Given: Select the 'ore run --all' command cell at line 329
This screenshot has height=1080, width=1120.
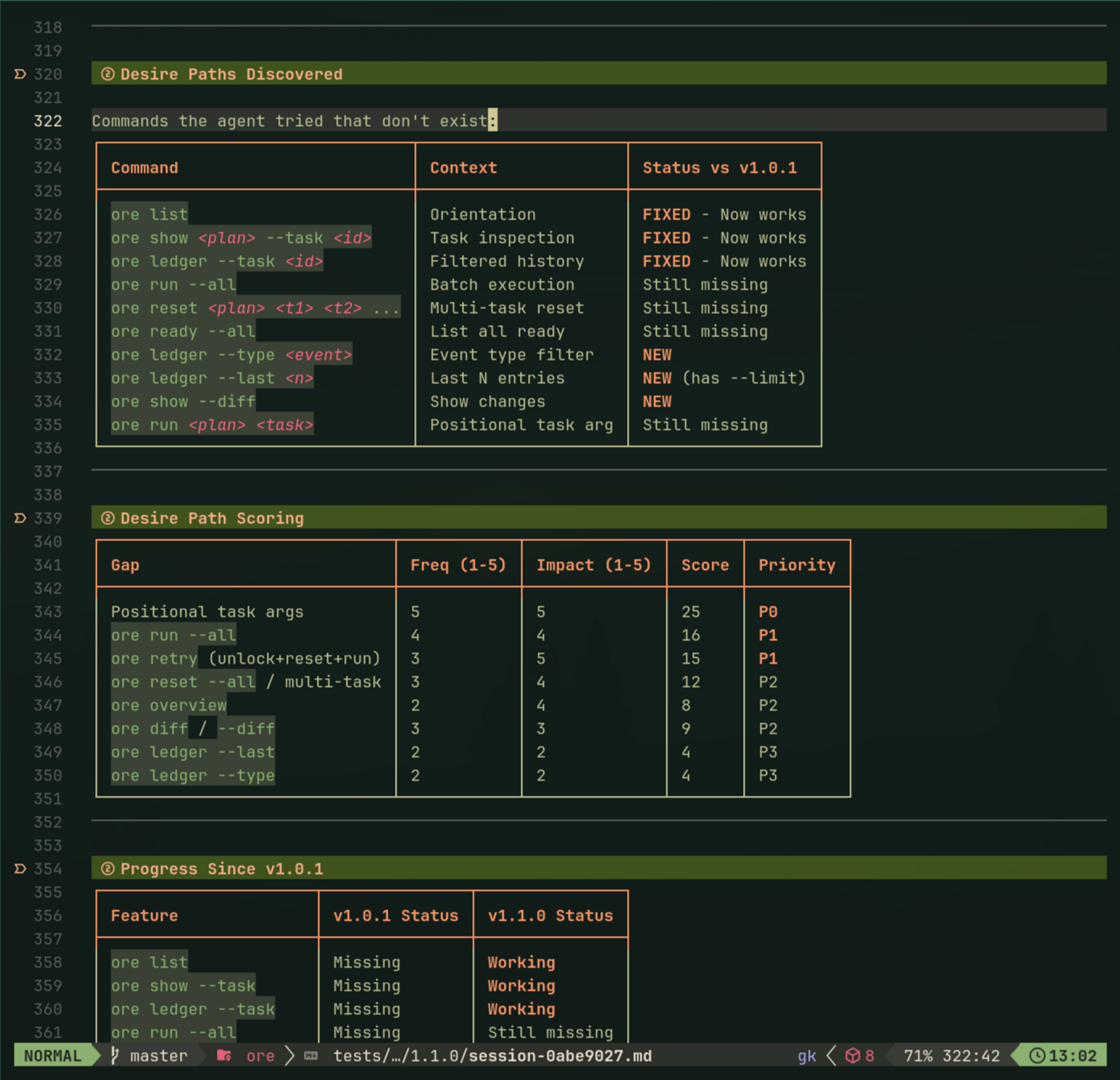Looking at the screenshot, I should (x=174, y=285).
